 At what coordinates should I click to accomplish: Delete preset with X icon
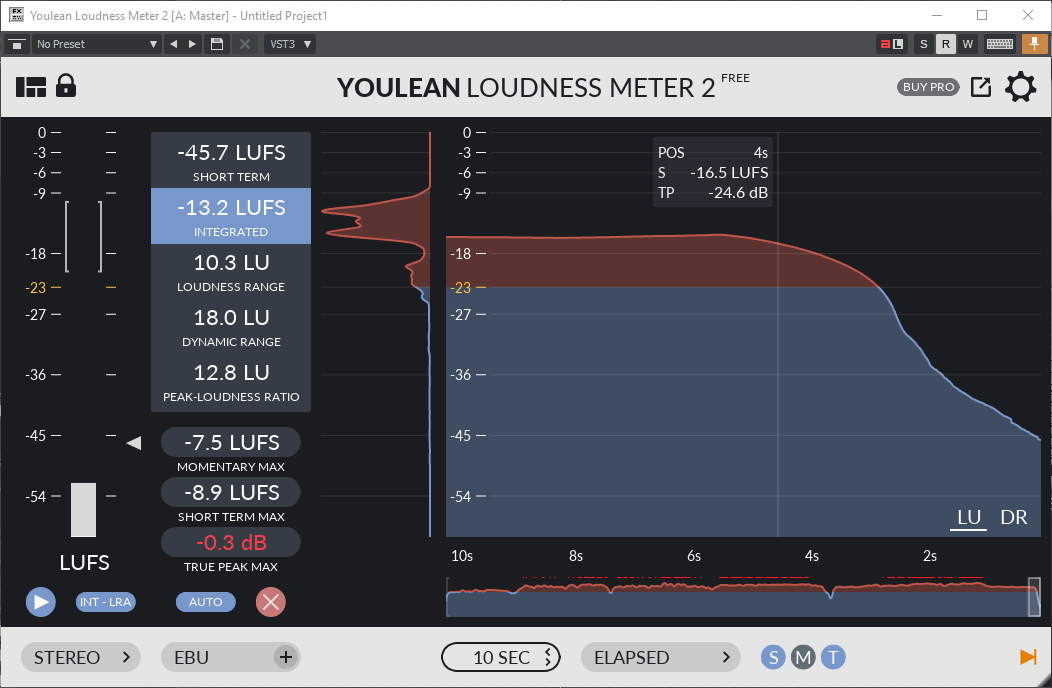(245, 44)
